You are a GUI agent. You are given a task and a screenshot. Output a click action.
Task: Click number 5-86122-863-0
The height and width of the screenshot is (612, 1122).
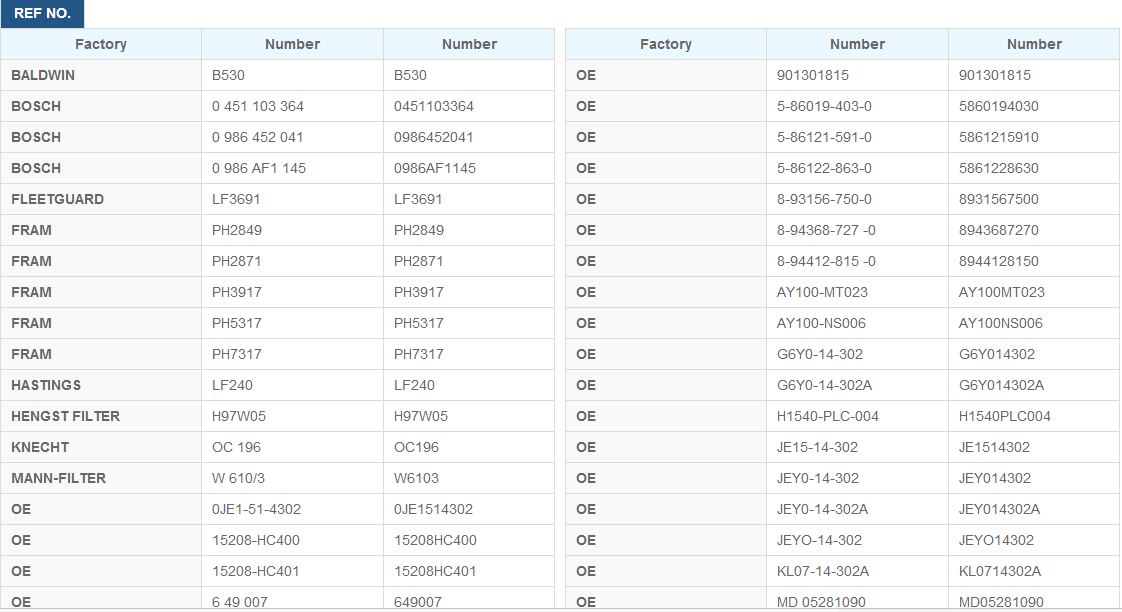pos(824,168)
